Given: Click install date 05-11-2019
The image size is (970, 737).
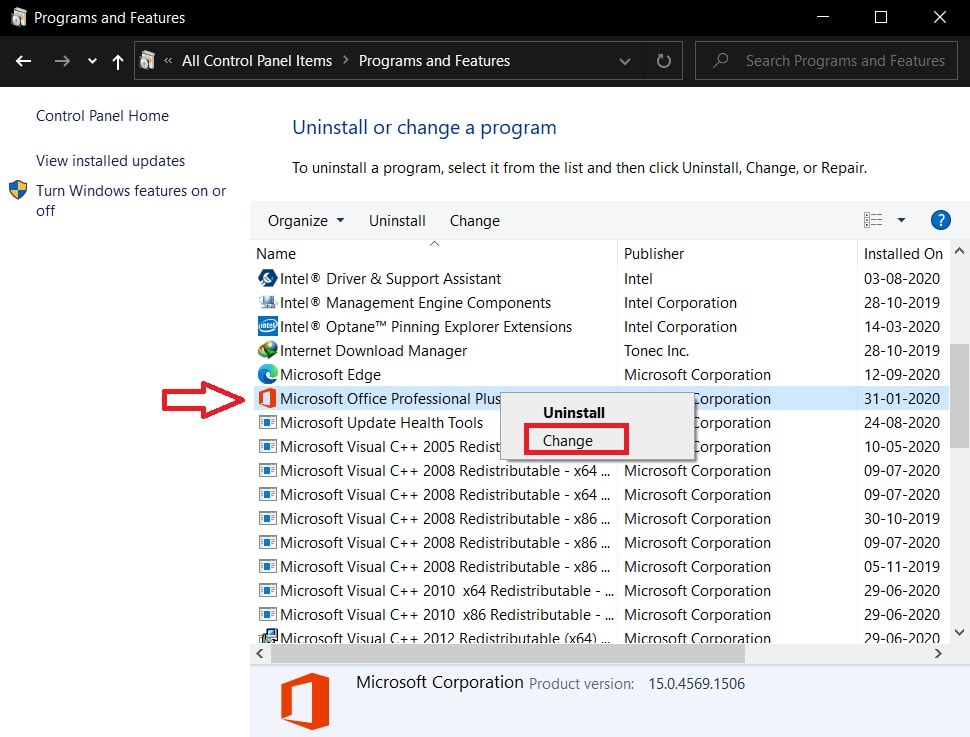Looking at the screenshot, I should [902, 567].
